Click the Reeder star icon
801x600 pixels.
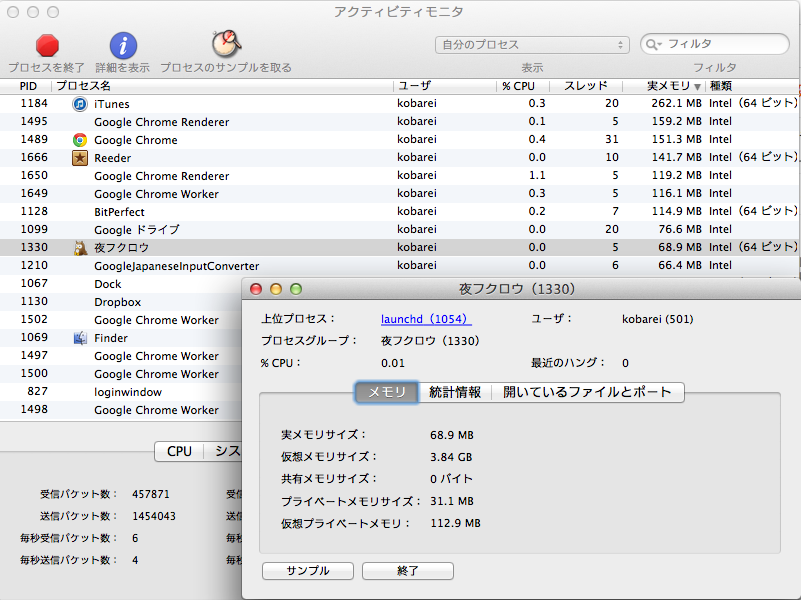tap(80, 158)
